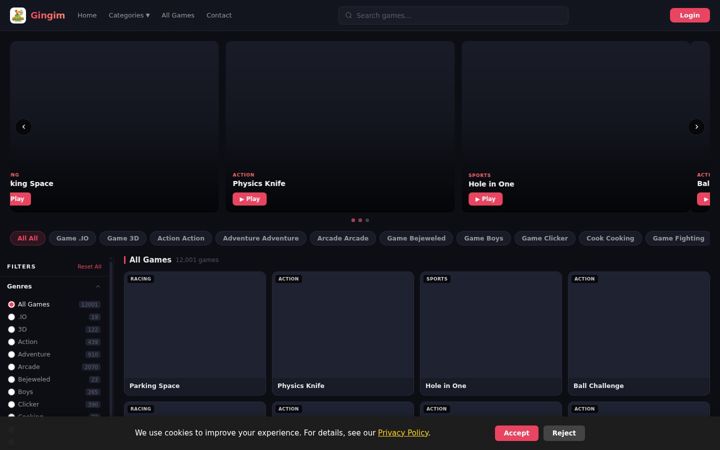Select the 3D genre radio
This screenshot has width=720, height=450.
(11, 329)
